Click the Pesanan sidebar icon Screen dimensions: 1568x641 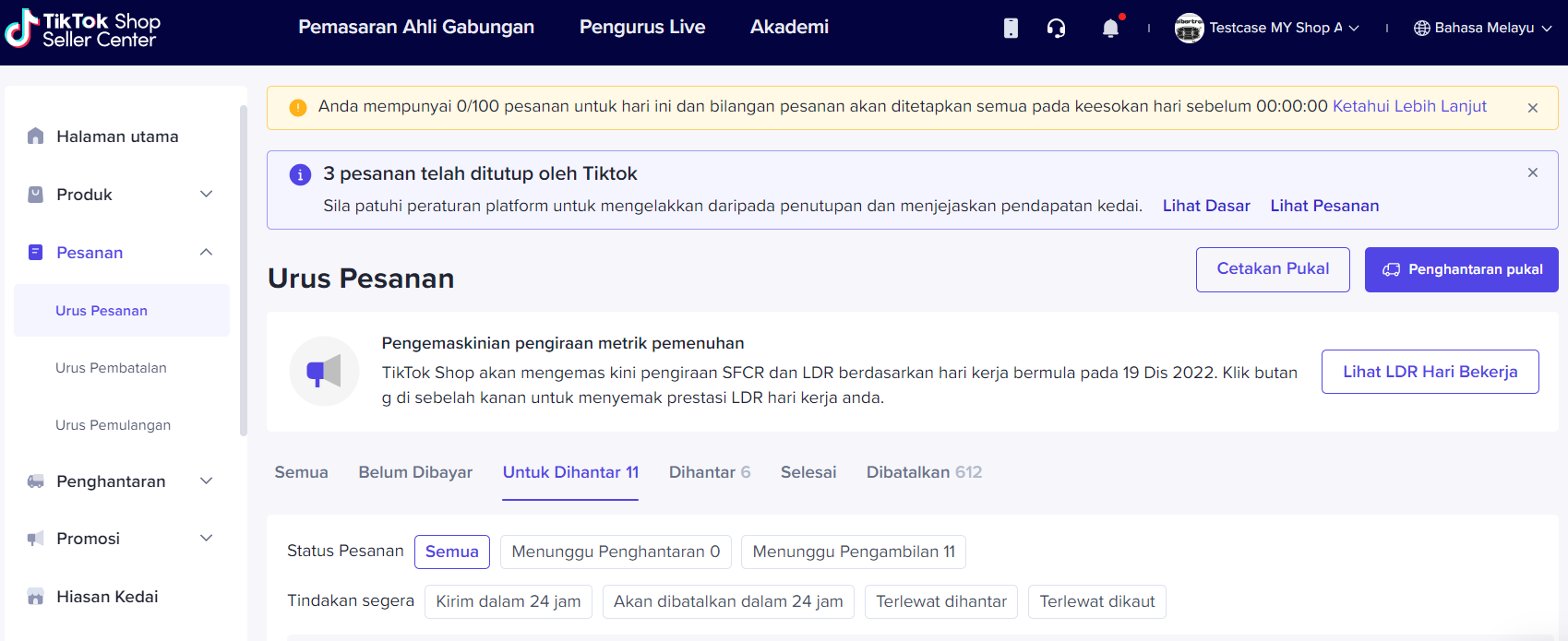point(36,253)
